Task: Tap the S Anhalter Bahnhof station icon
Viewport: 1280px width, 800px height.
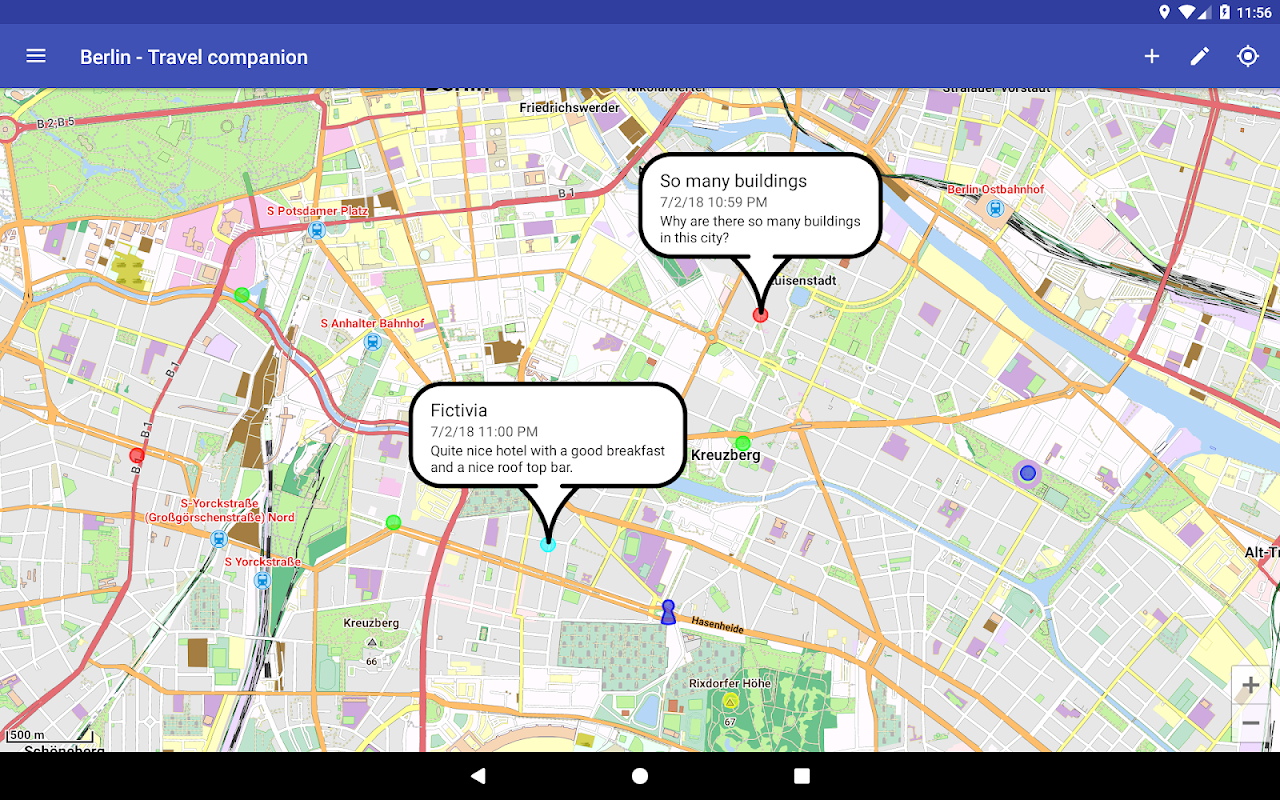Action: [x=373, y=341]
